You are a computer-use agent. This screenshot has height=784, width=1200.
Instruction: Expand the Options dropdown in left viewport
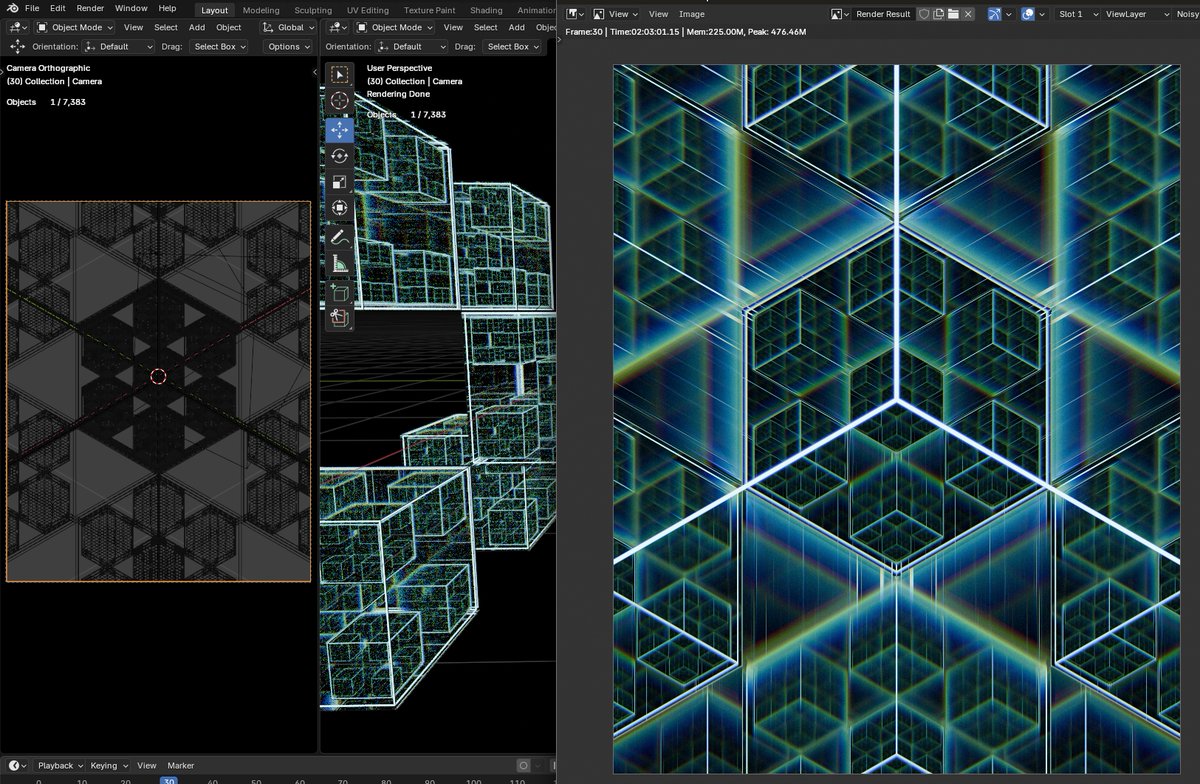pos(288,47)
